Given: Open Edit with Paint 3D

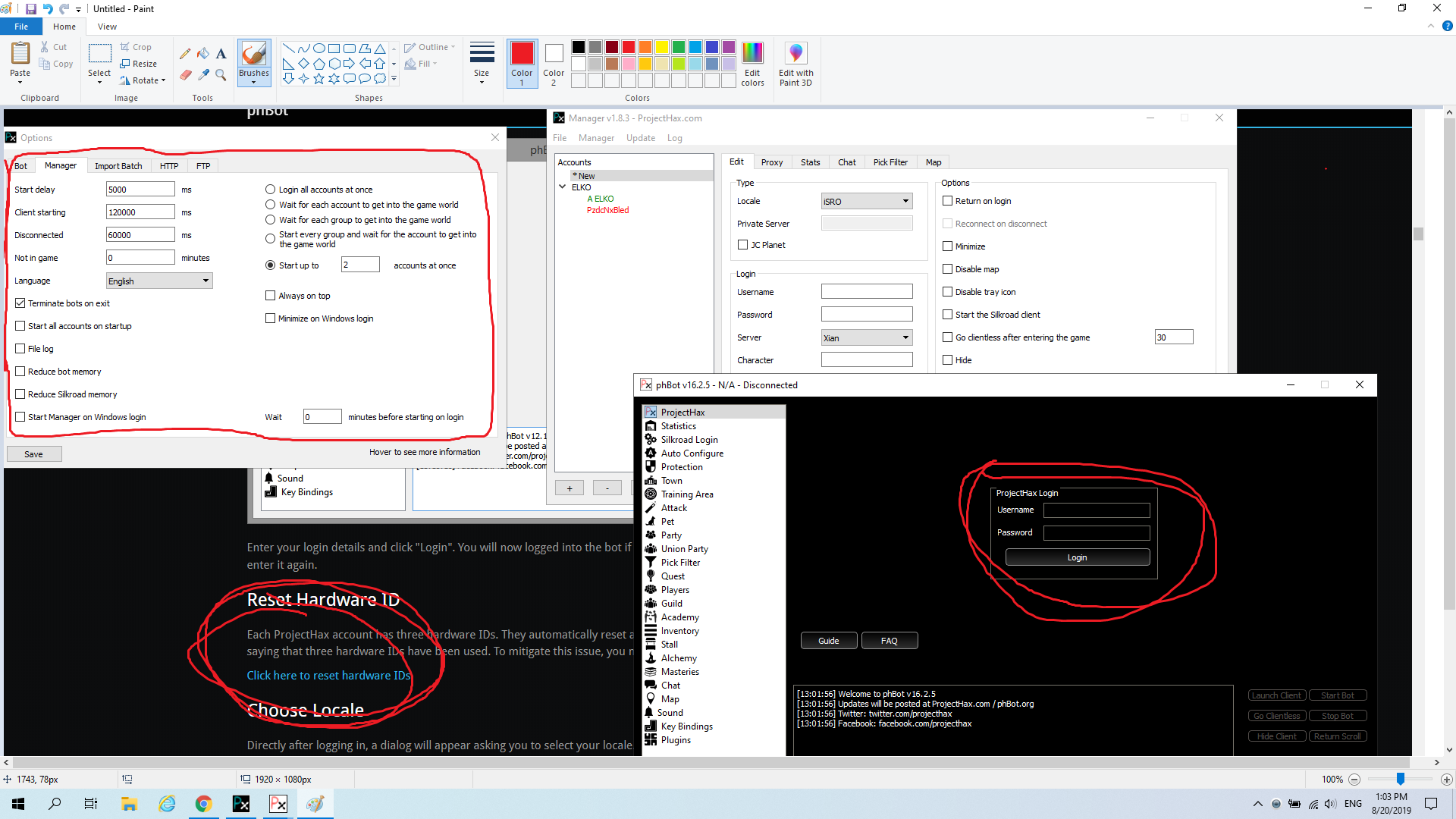Looking at the screenshot, I should pos(795,64).
